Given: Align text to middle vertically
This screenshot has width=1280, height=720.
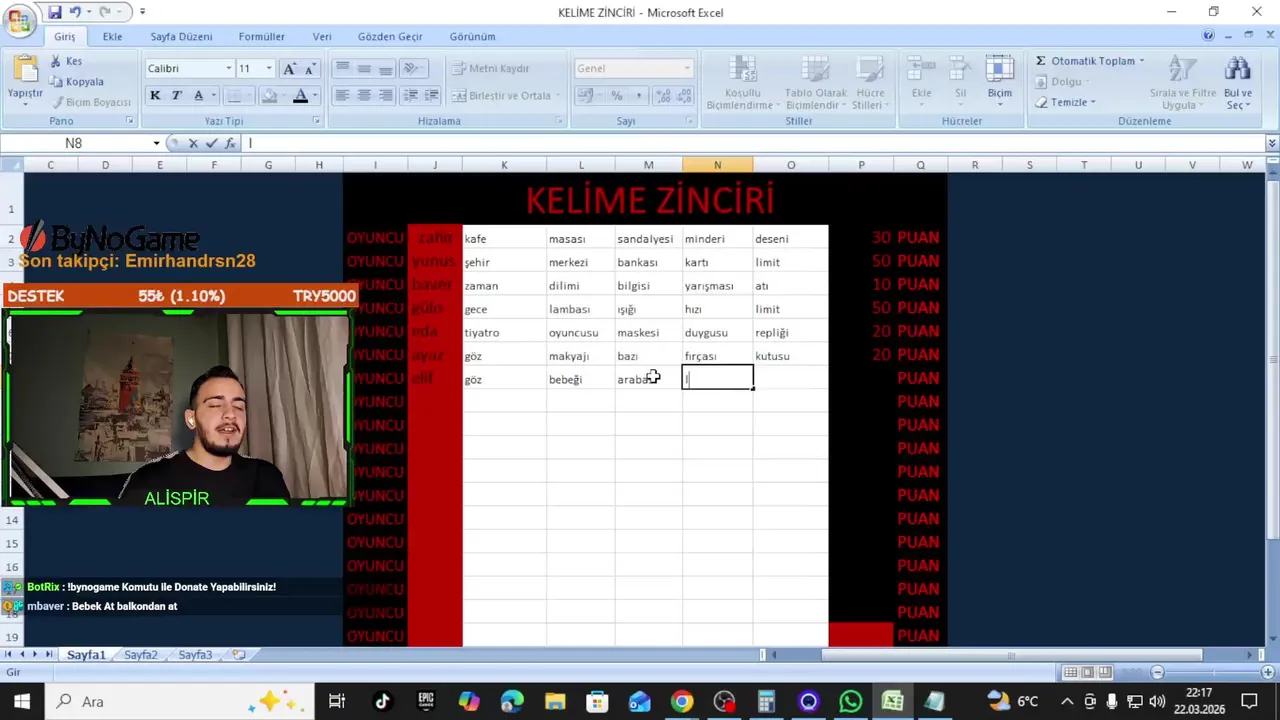Looking at the screenshot, I should tap(364, 68).
